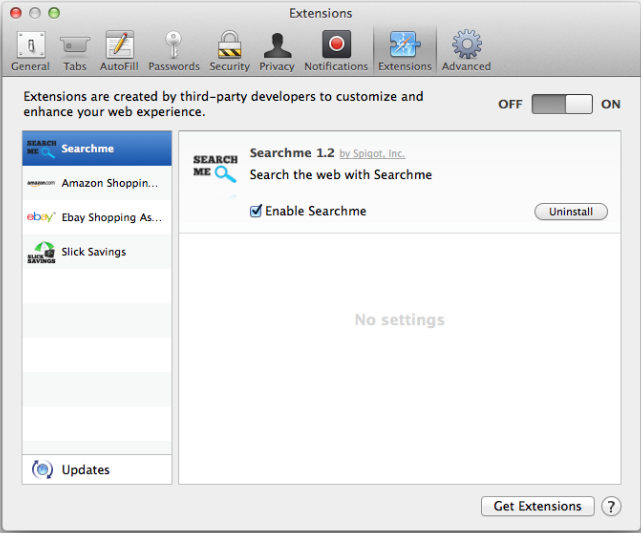
Task: Toggle the extensions OFF/ON switch
Action: pyautogui.click(x=561, y=104)
